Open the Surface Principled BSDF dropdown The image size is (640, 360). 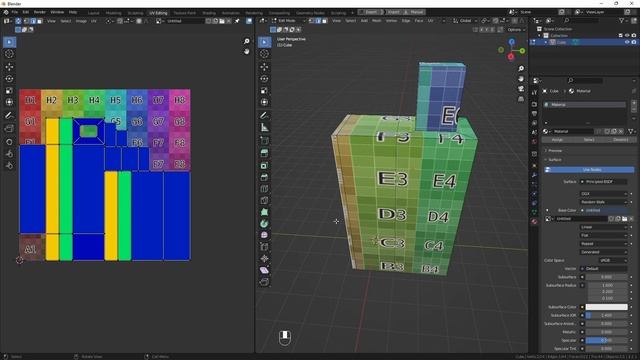pos(604,182)
